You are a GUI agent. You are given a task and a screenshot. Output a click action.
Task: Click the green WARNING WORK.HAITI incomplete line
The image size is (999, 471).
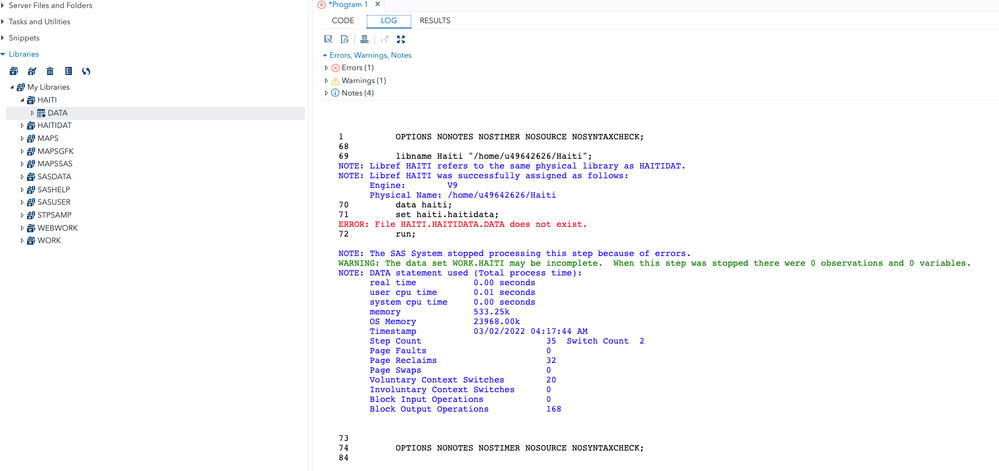[x=654, y=263]
